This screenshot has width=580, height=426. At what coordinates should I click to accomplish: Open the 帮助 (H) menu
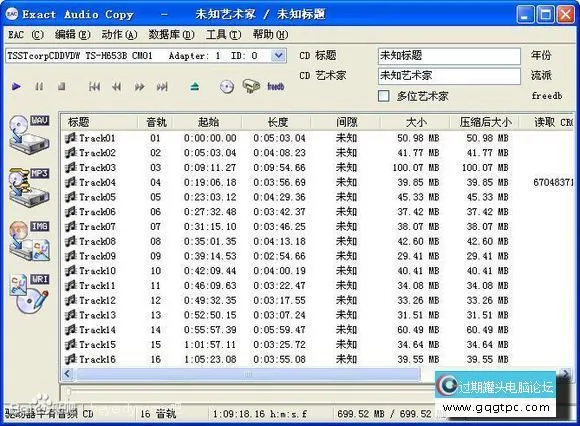pos(270,35)
